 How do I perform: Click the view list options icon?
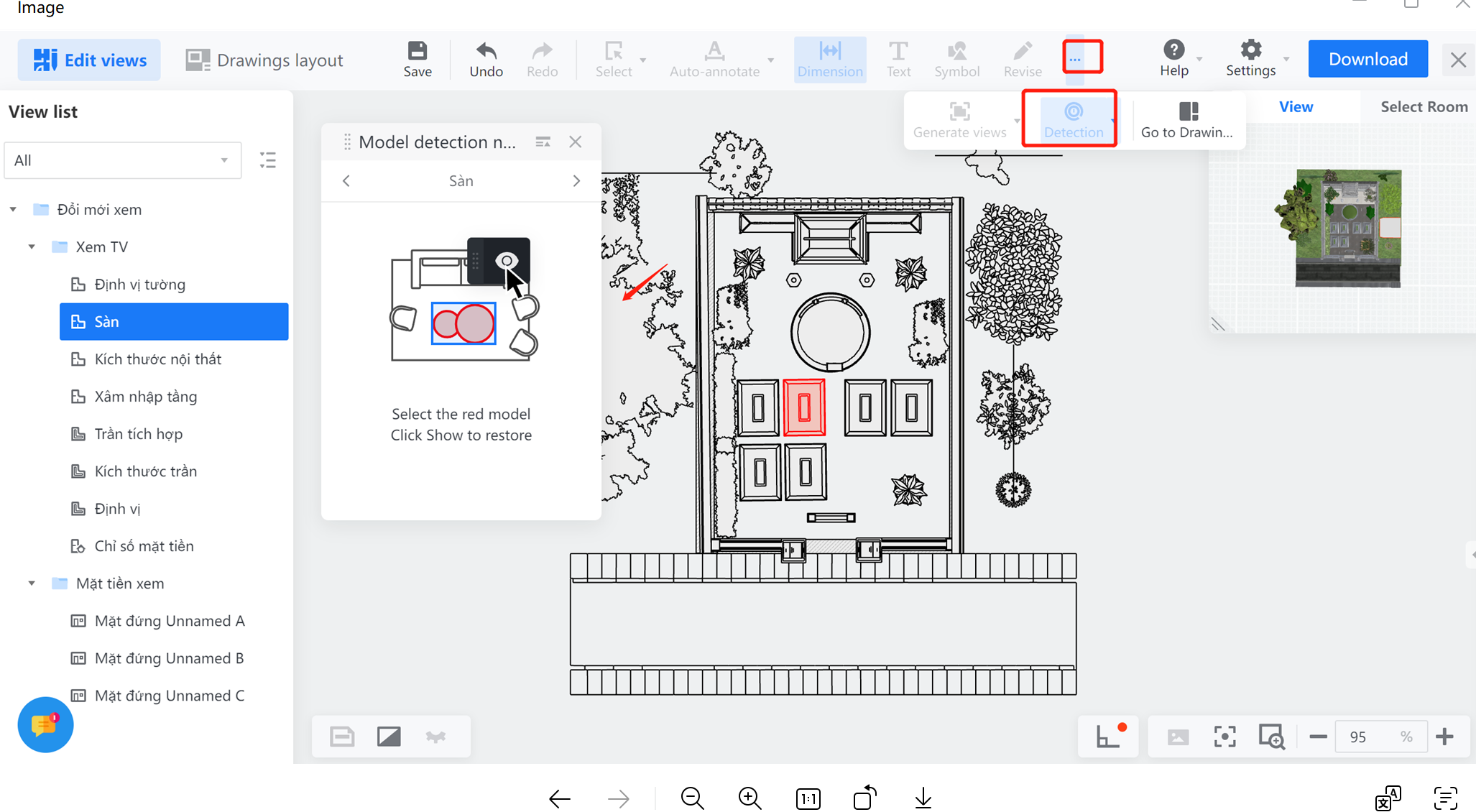coord(268,160)
